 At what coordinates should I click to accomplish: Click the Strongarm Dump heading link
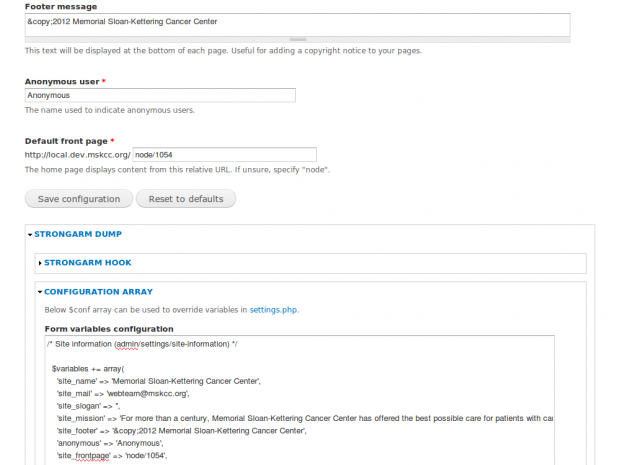(78, 234)
